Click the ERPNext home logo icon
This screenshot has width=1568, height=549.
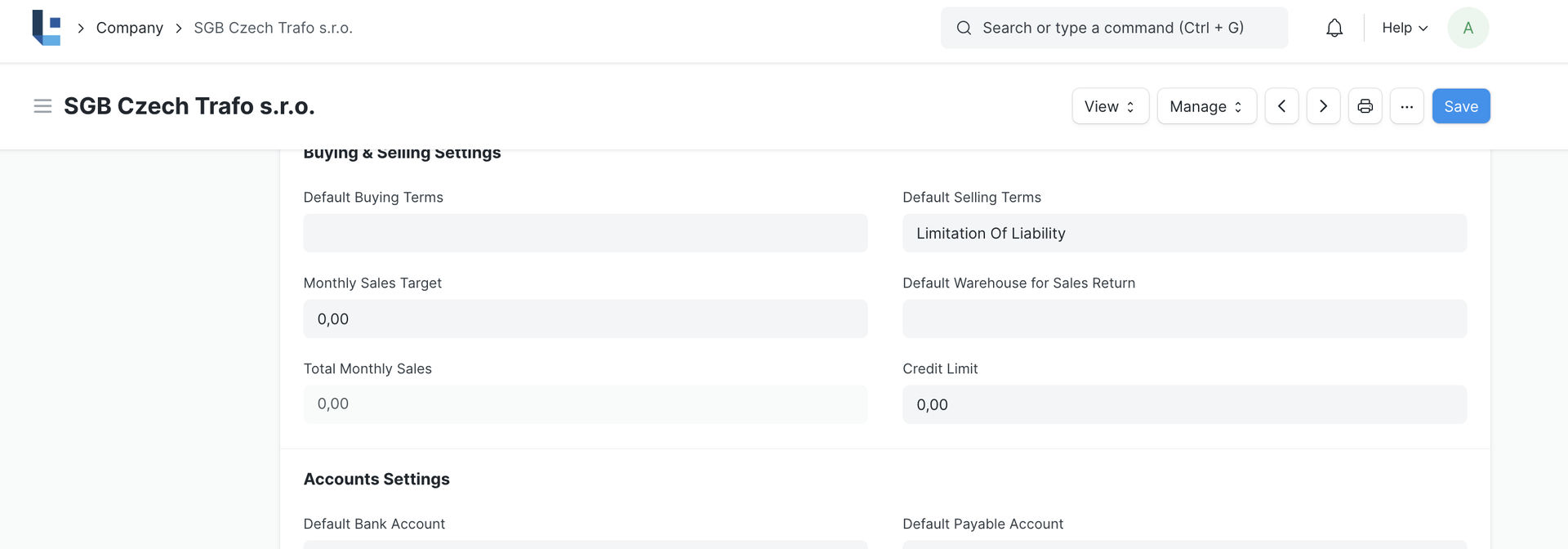[47, 28]
